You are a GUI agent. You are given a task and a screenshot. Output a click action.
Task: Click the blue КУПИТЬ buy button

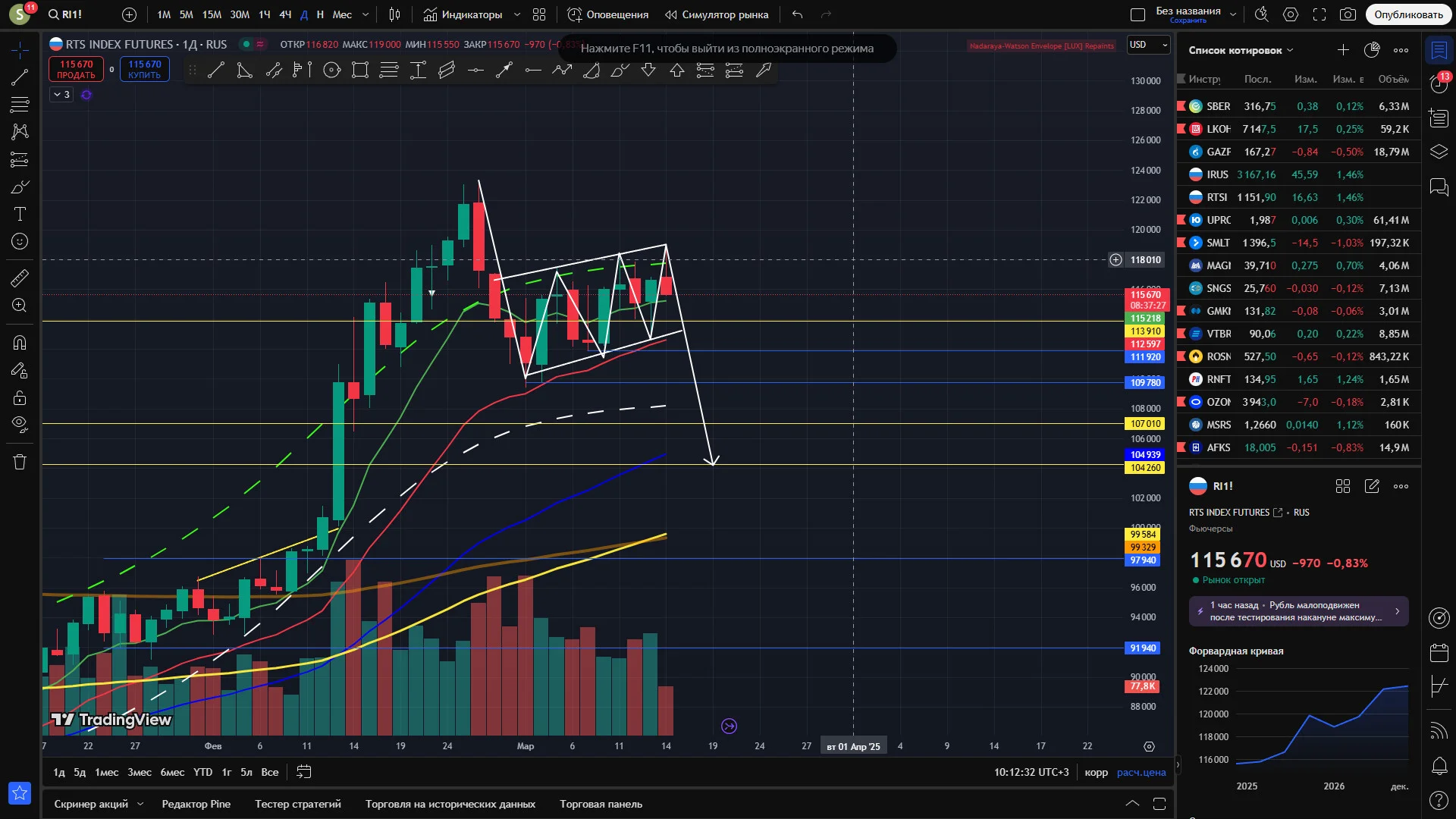[145, 70]
